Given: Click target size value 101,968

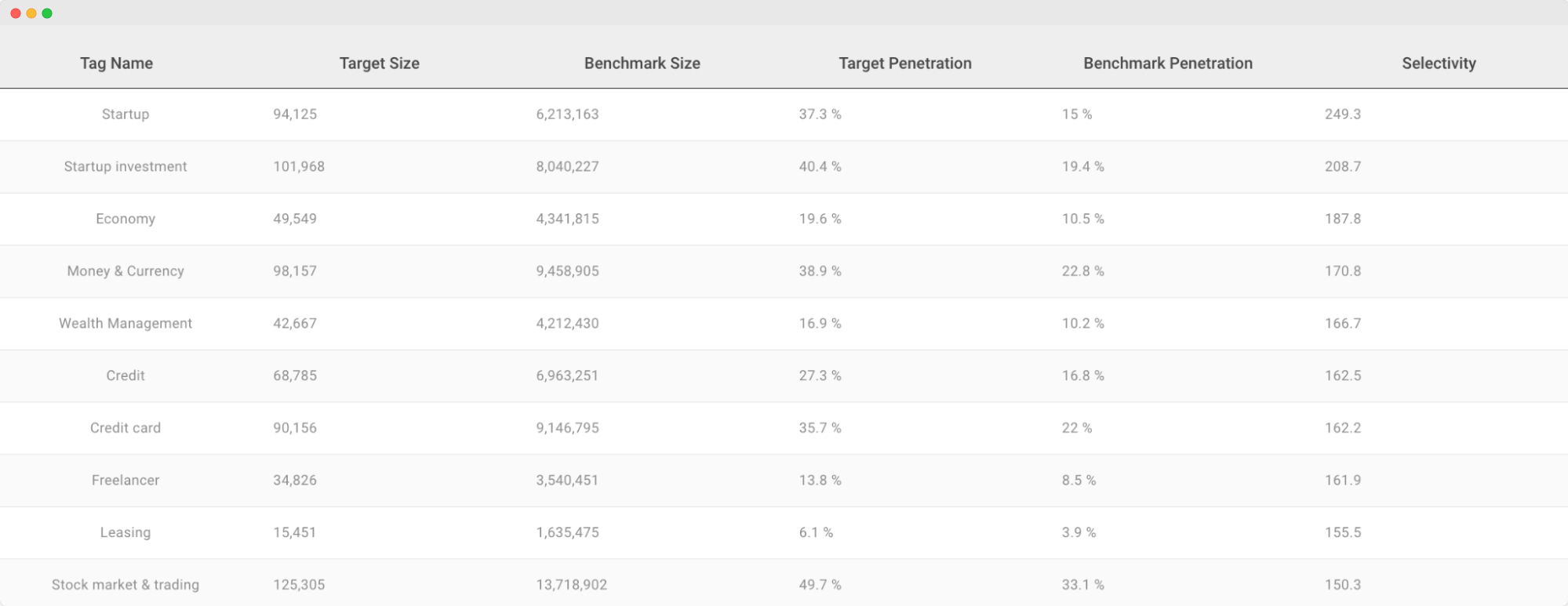Looking at the screenshot, I should [x=299, y=166].
